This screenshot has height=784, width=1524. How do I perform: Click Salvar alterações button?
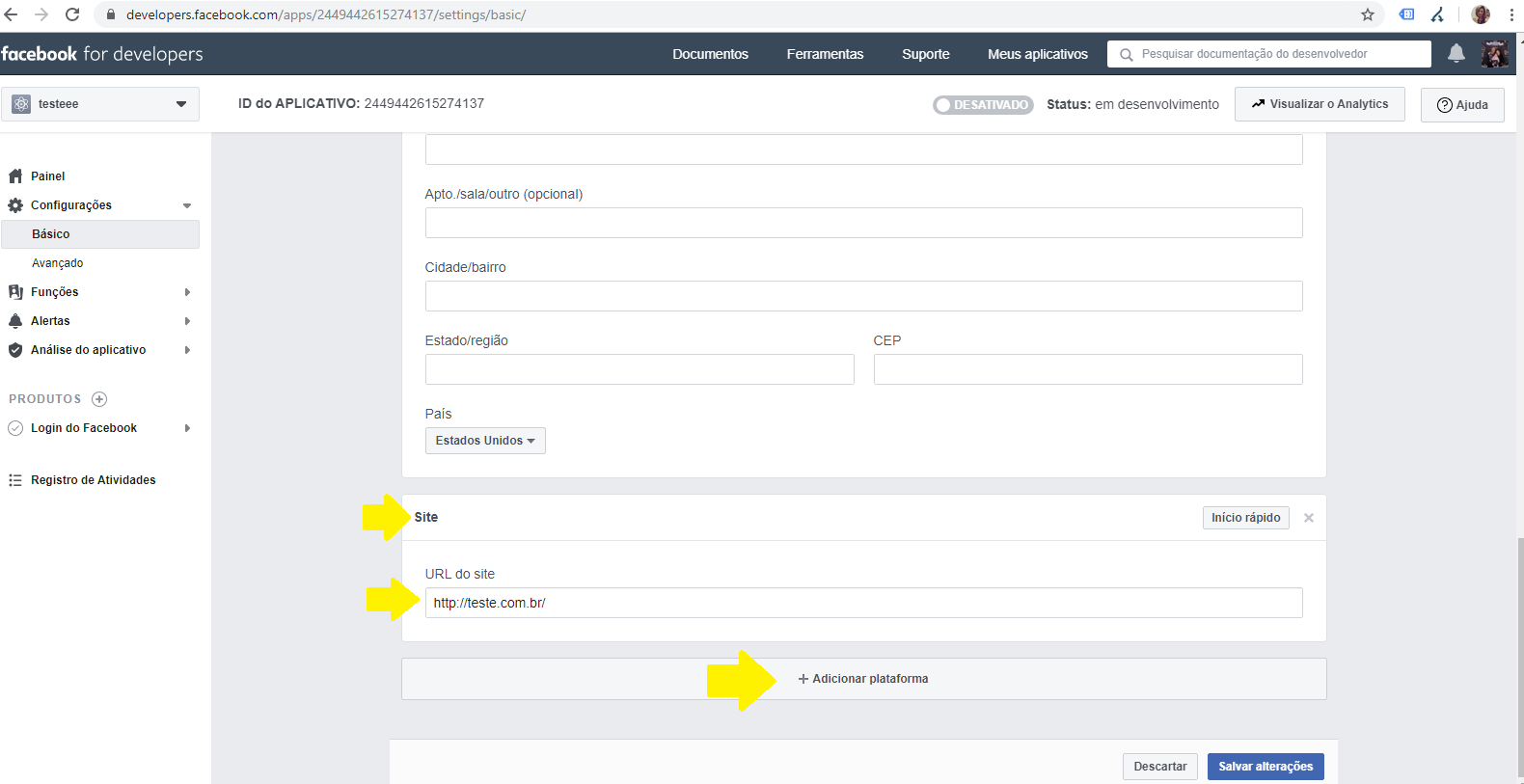click(x=1265, y=767)
